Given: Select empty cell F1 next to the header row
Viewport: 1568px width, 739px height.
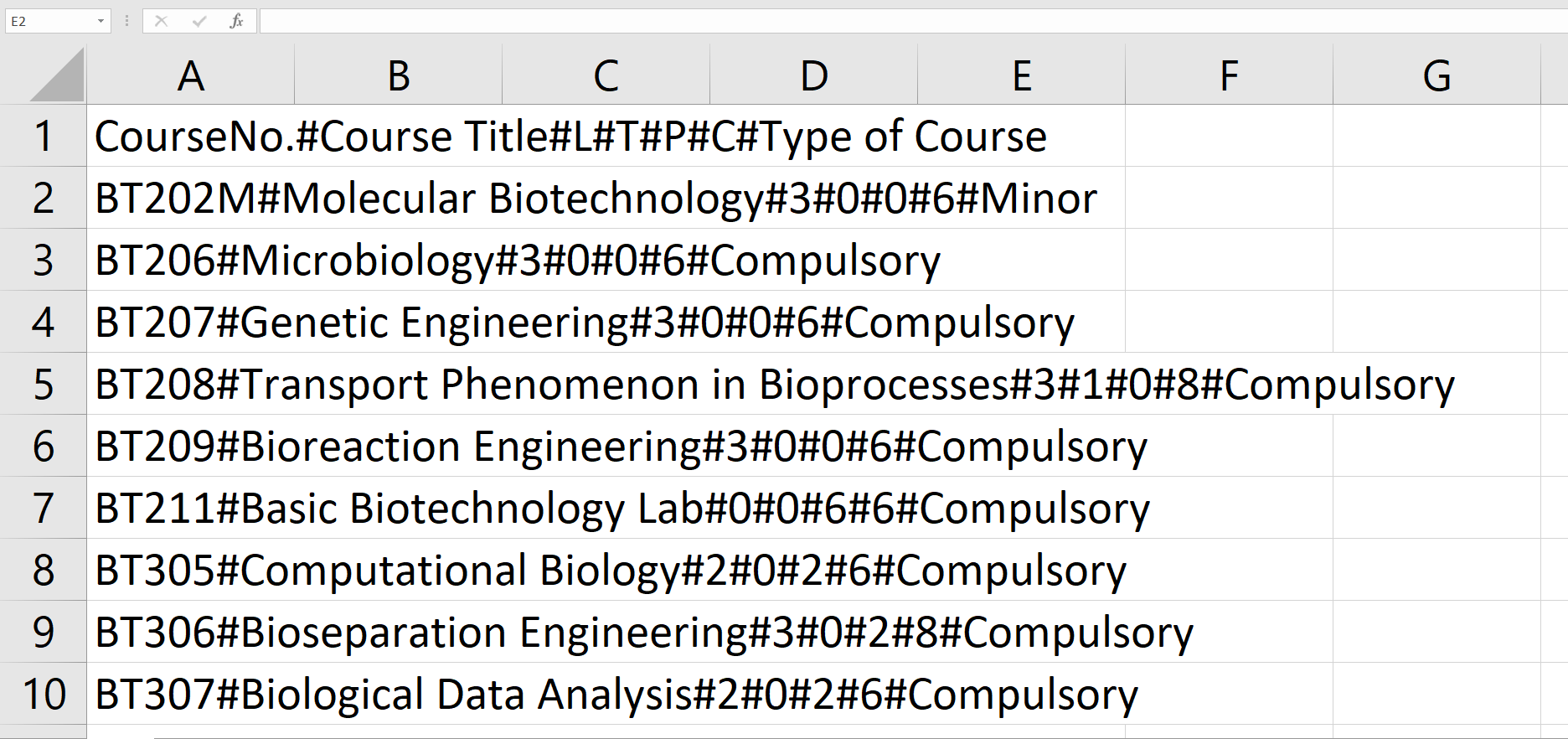Looking at the screenshot, I should coord(1228,136).
